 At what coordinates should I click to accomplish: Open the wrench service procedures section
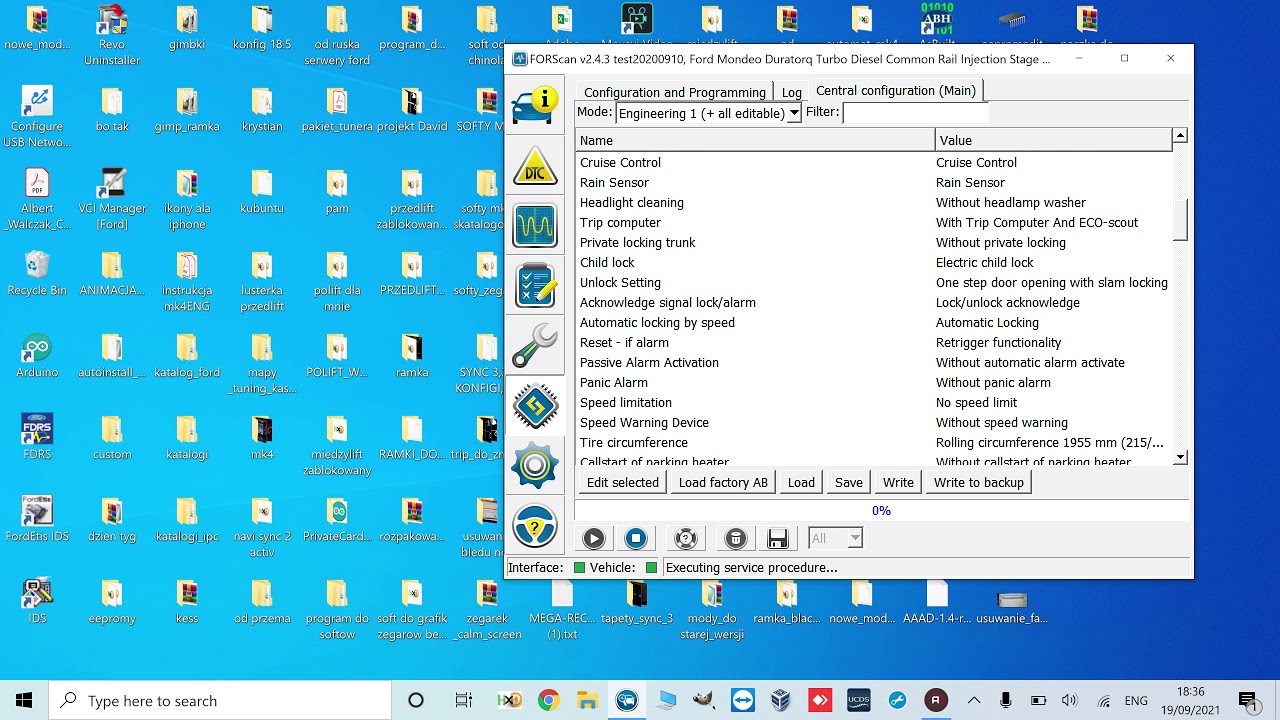pos(535,346)
